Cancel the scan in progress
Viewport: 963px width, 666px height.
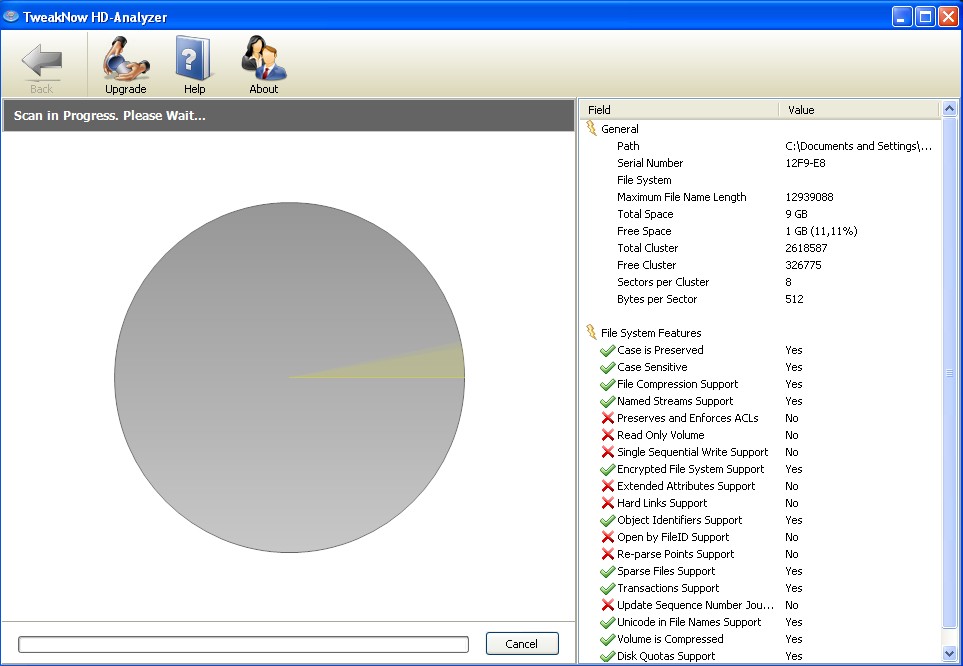click(x=522, y=643)
